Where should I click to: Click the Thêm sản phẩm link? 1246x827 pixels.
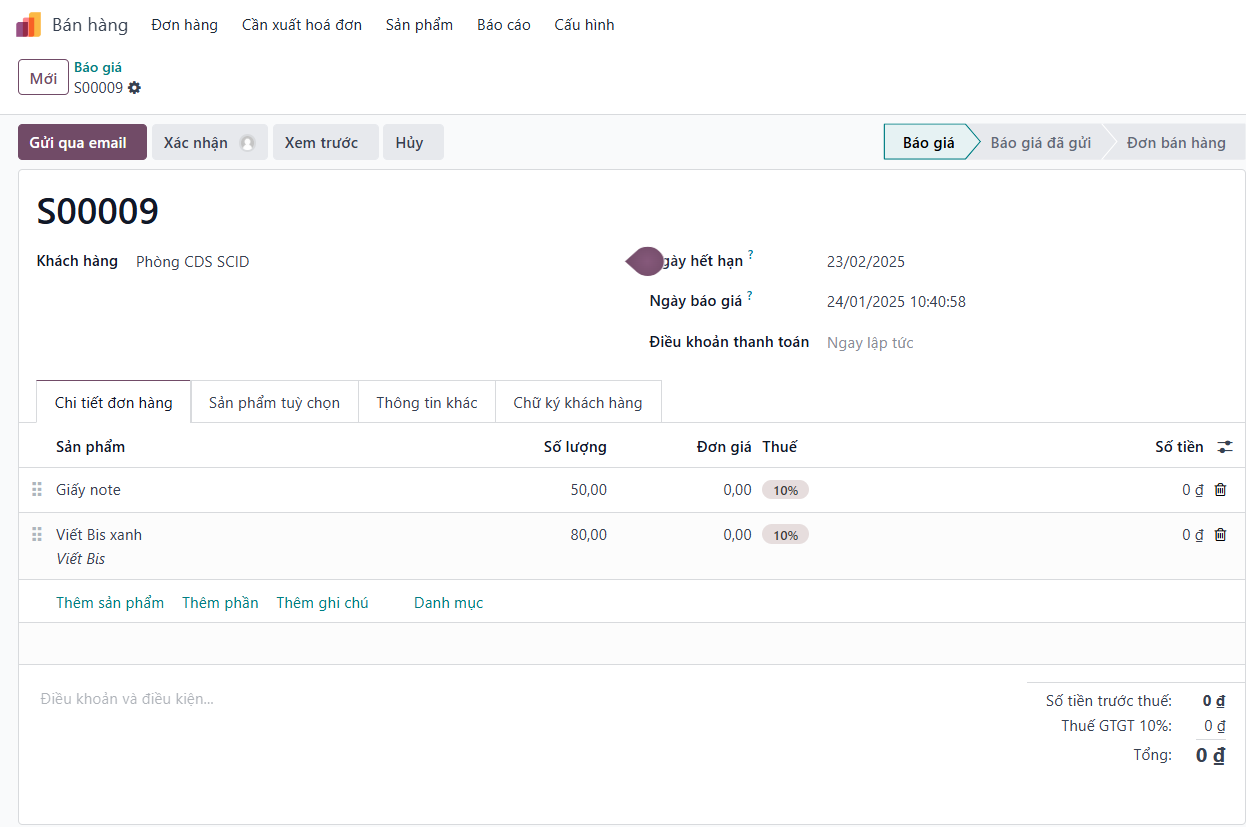[110, 603]
